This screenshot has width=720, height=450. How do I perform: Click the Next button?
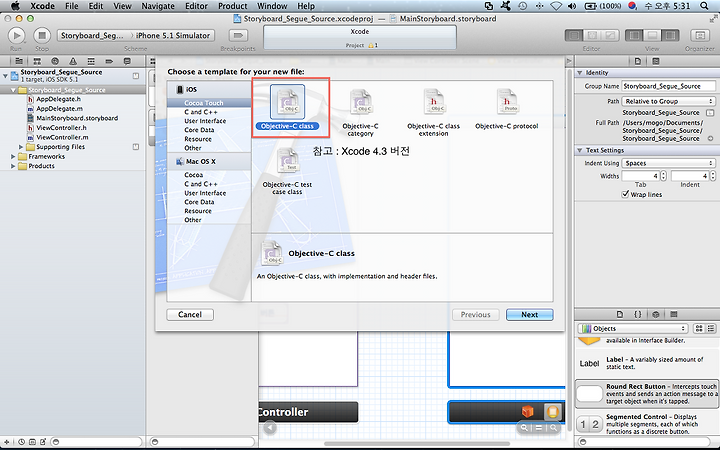(529, 315)
